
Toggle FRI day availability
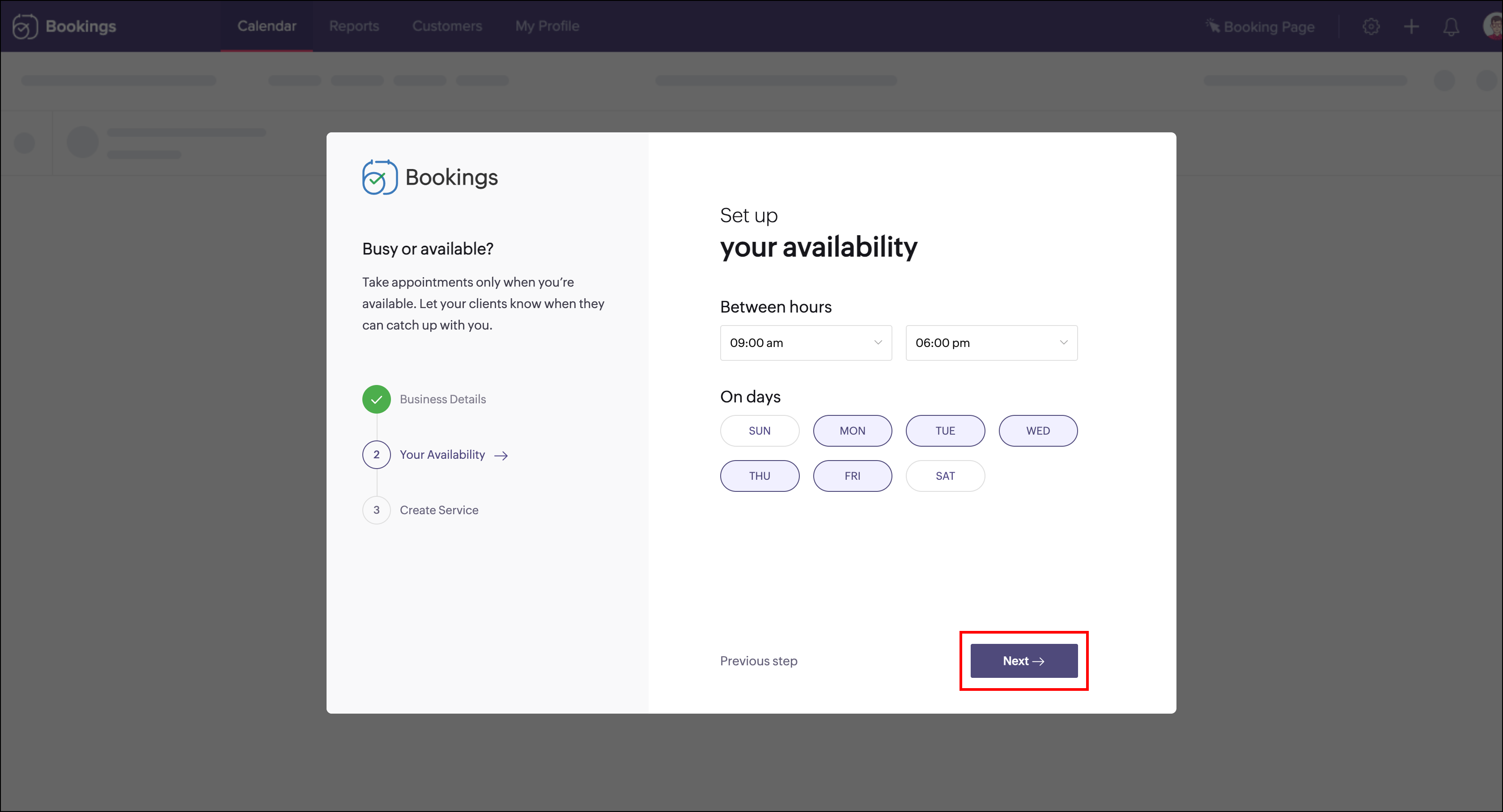coord(853,476)
